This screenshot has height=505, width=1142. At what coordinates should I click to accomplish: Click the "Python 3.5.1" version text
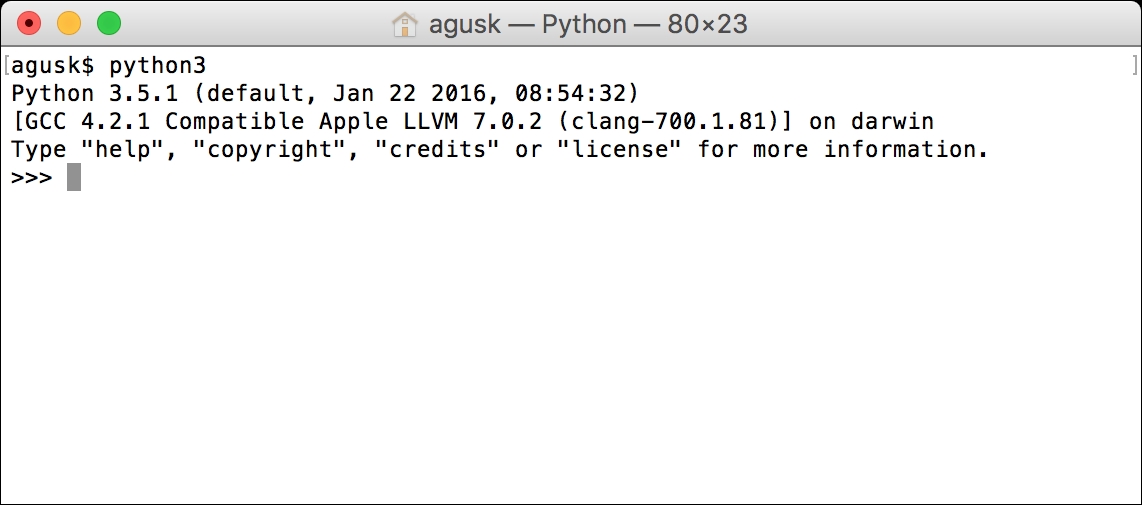point(94,94)
